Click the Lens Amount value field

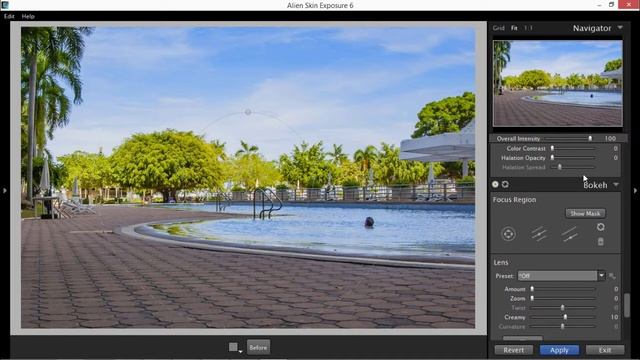[x=616, y=289]
